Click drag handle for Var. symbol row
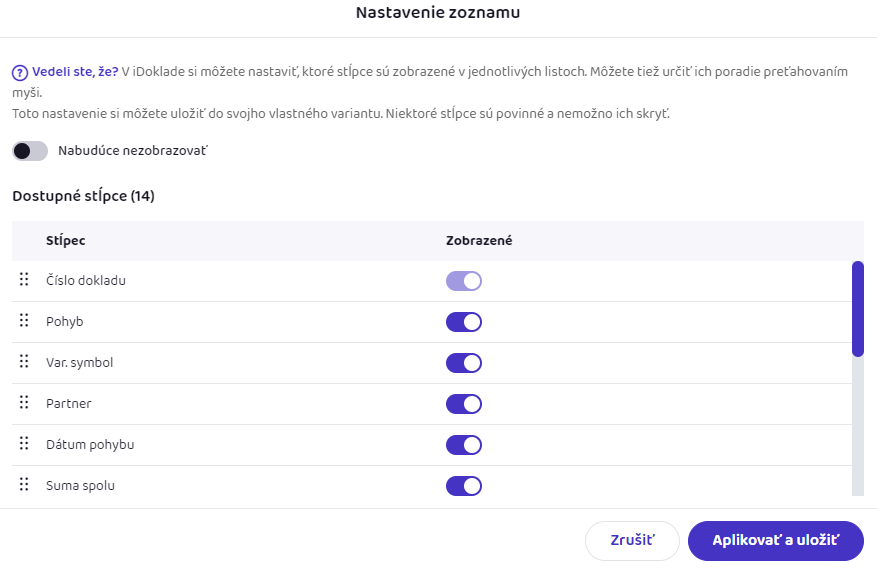 (x=24, y=362)
